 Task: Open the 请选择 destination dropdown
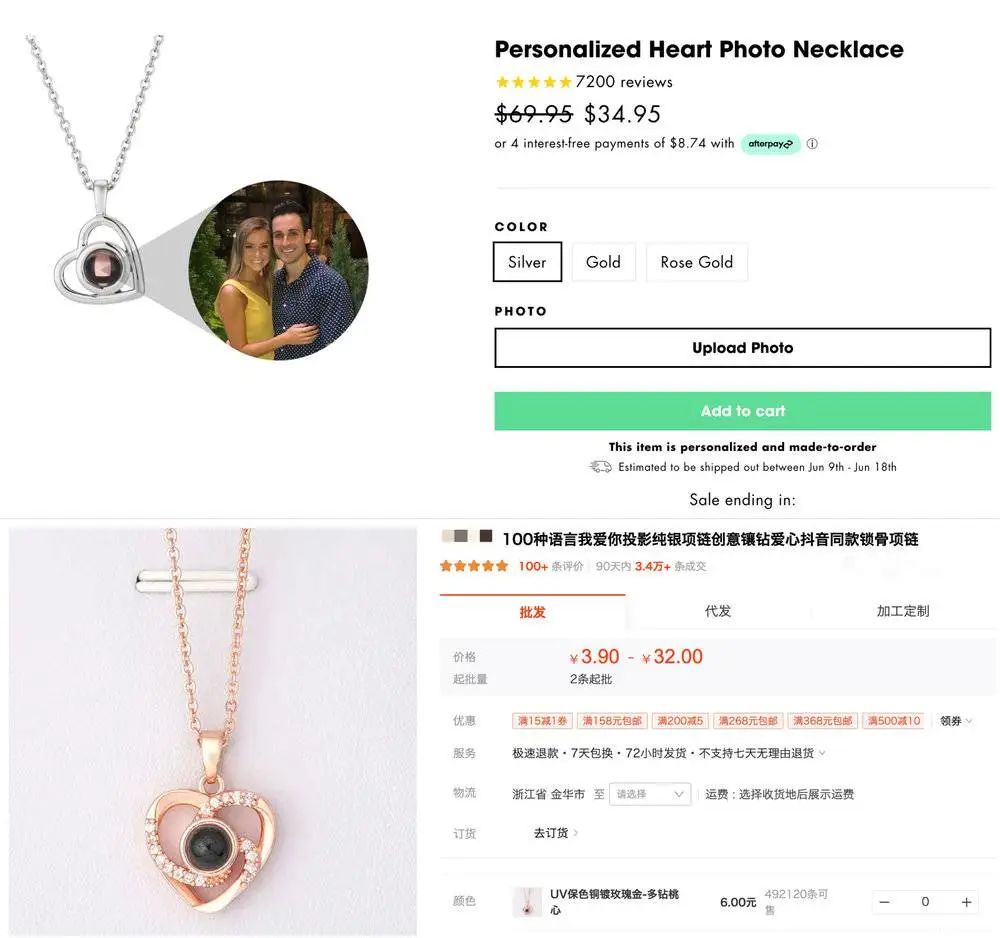(x=650, y=794)
